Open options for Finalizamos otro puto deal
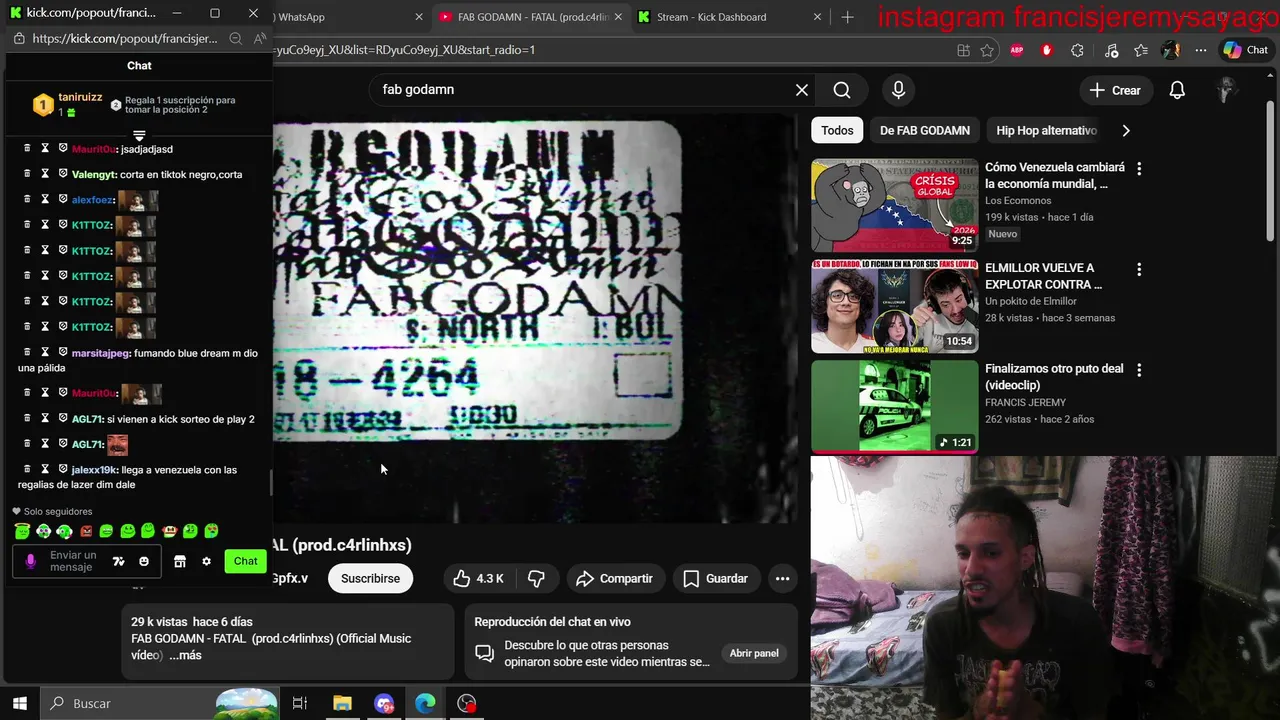The width and height of the screenshot is (1280, 720). 1139,370
